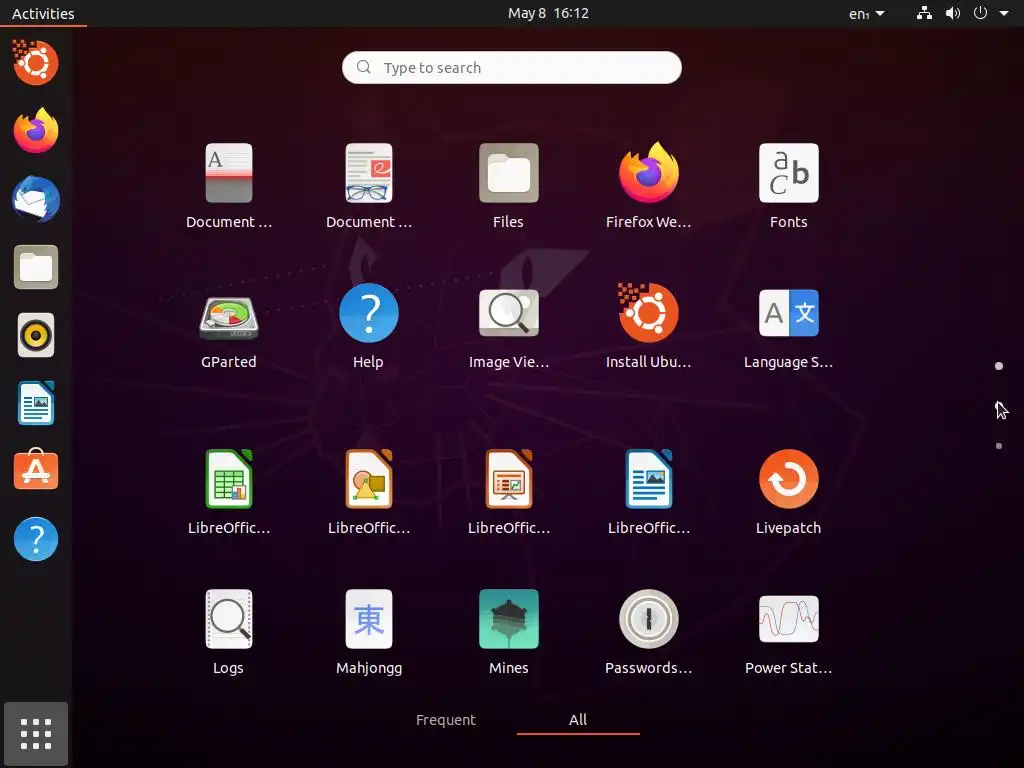Launch Rhythmbox music player from the dock
Viewport: 1024px width, 768px height.
pos(36,336)
